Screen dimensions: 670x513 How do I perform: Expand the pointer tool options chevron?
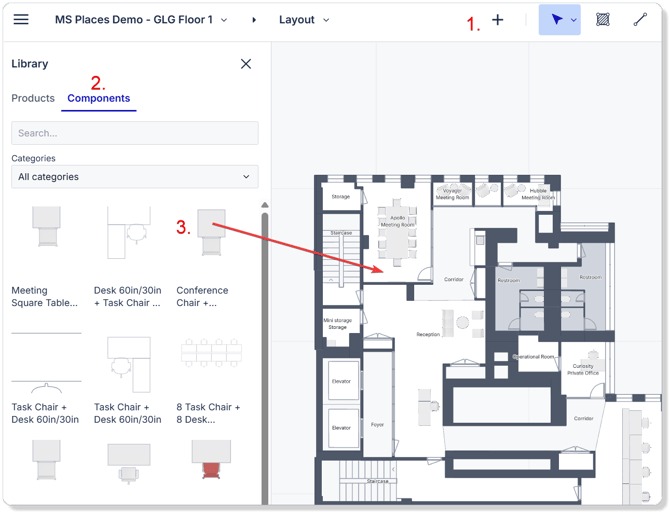pos(573,20)
